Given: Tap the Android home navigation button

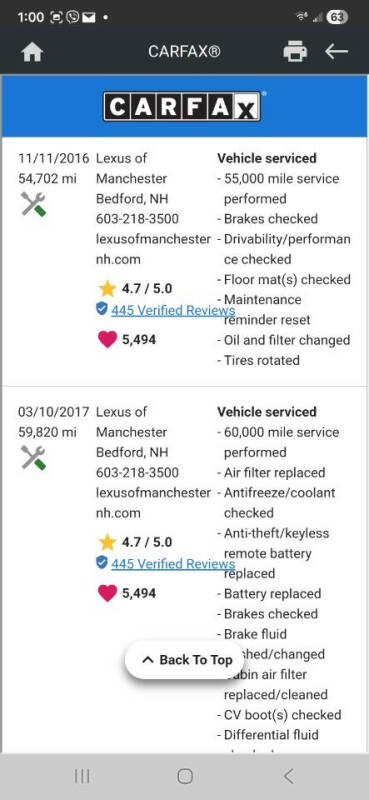Looking at the screenshot, I should (x=185, y=777).
